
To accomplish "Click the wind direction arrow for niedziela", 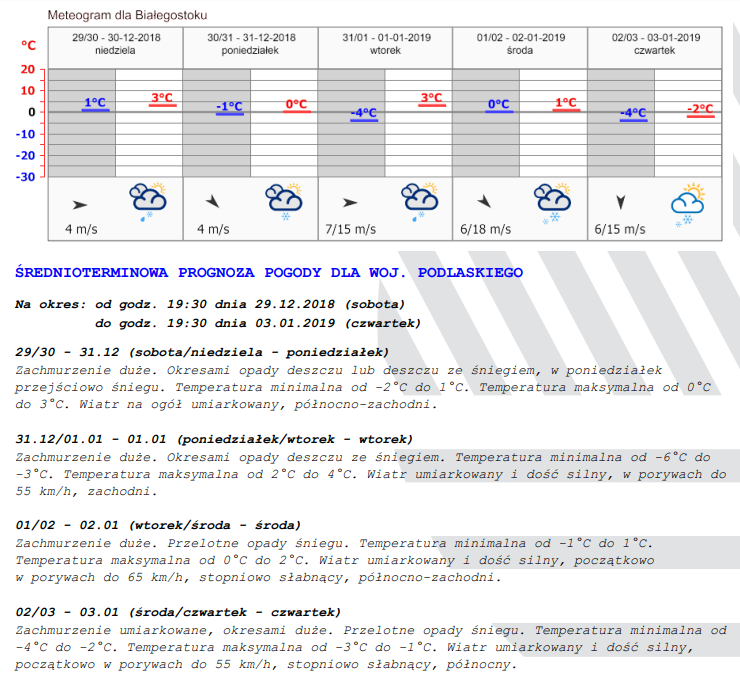I will pyautogui.click(x=80, y=204).
